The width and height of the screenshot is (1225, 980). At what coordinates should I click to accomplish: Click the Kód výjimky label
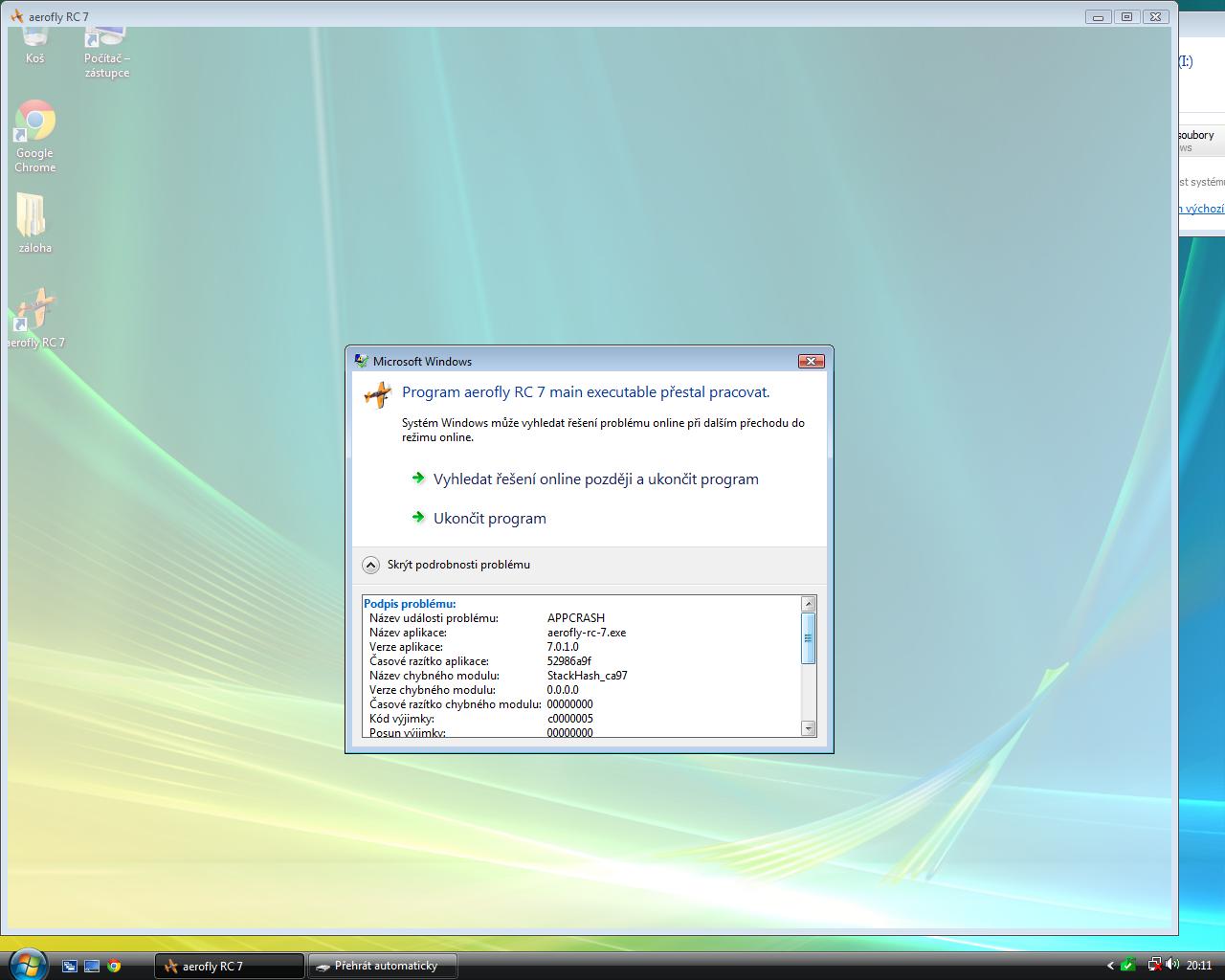[x=402, y=719]
